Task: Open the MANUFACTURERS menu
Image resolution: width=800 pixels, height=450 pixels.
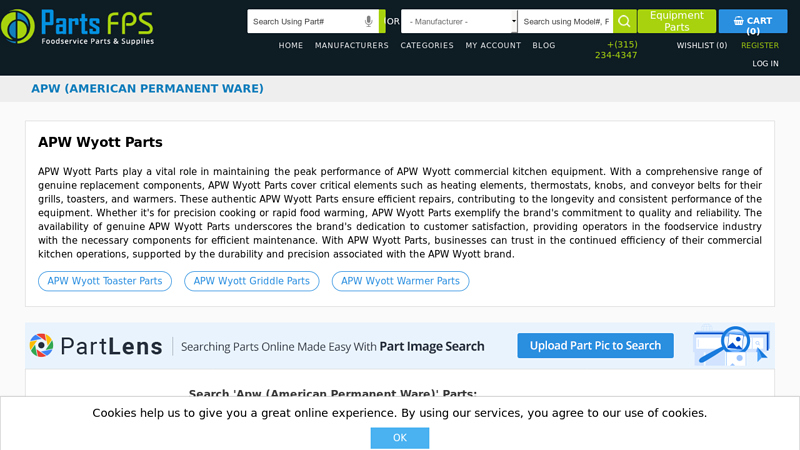Action: 352,45
